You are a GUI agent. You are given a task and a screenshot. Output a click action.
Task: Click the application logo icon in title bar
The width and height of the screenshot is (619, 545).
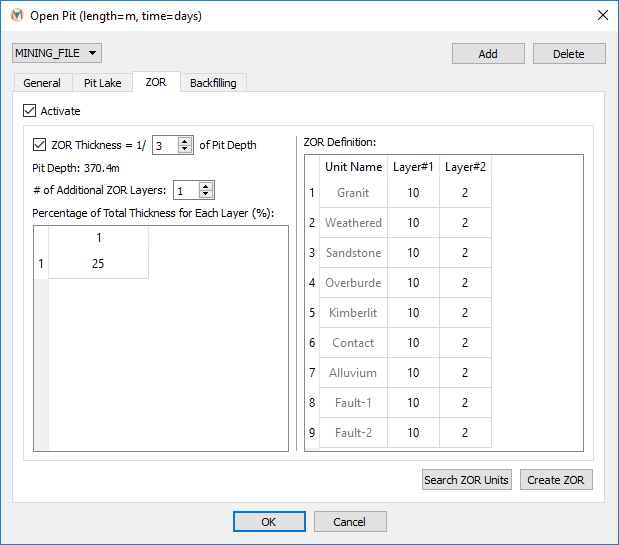[x=17, y=16]
